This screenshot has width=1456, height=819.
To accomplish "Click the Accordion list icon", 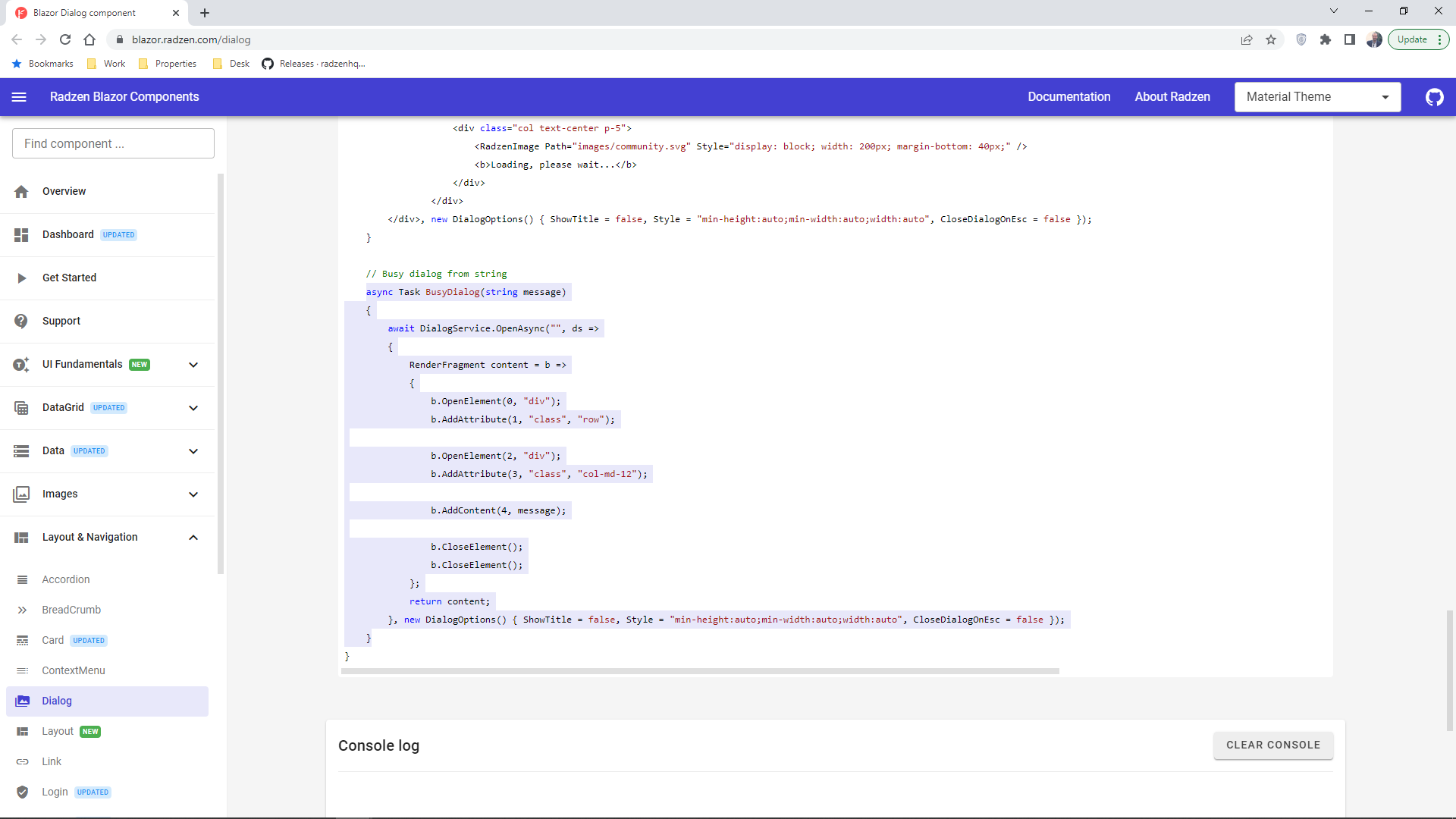I will [23, 580].
